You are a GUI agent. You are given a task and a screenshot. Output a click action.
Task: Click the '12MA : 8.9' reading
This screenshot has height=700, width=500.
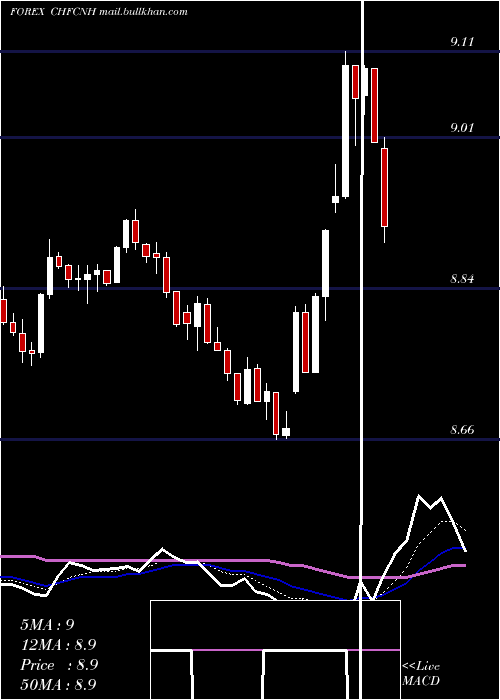pos(58,645)
